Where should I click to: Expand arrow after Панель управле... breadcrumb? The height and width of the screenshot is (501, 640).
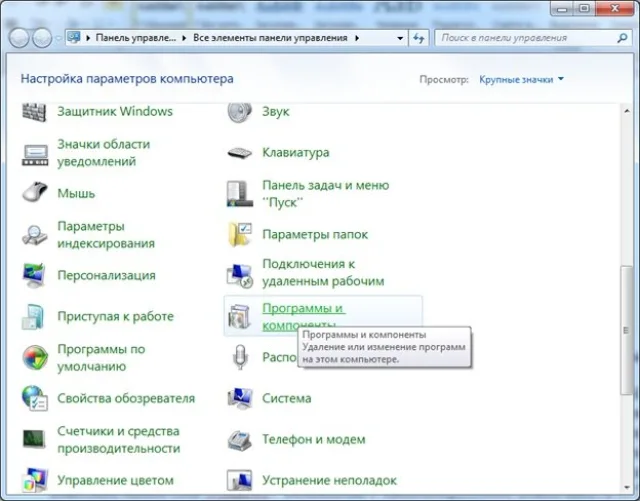click(x=184, y=38)
